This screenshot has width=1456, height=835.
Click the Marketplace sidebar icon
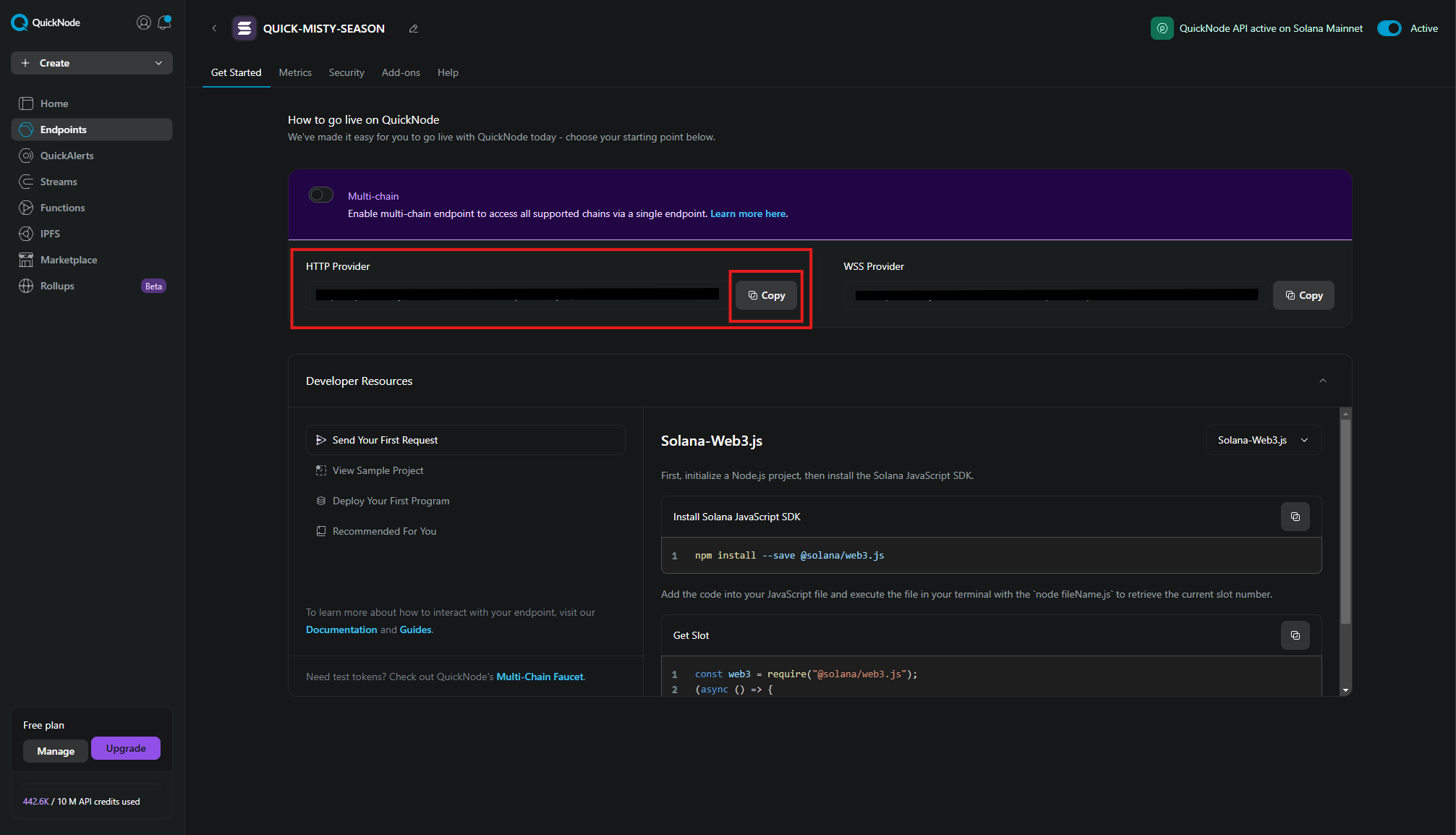pos(26,260)
